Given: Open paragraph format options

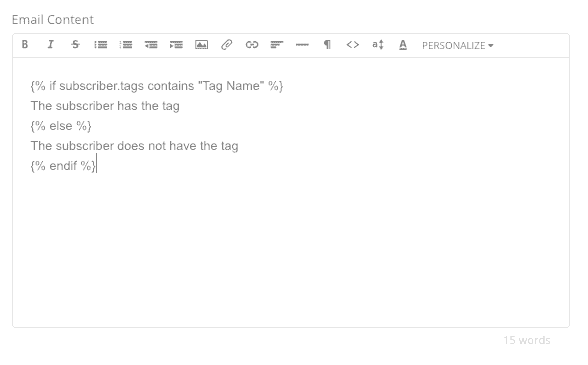Looking at the screenshot, I should point(327,45).
